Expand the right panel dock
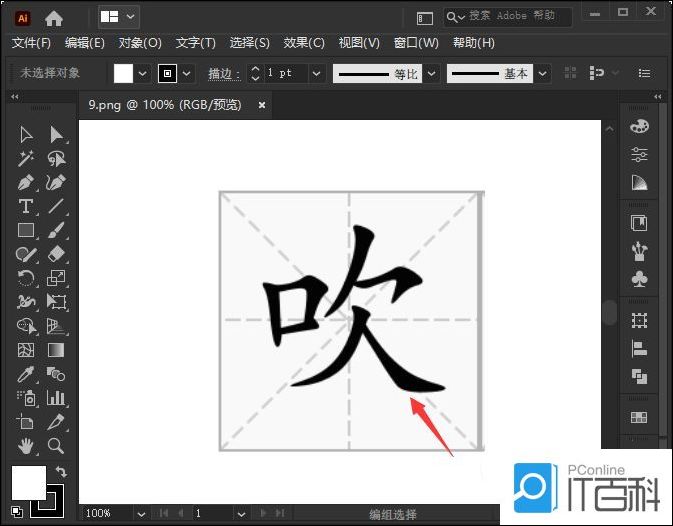 click(658, 97)
